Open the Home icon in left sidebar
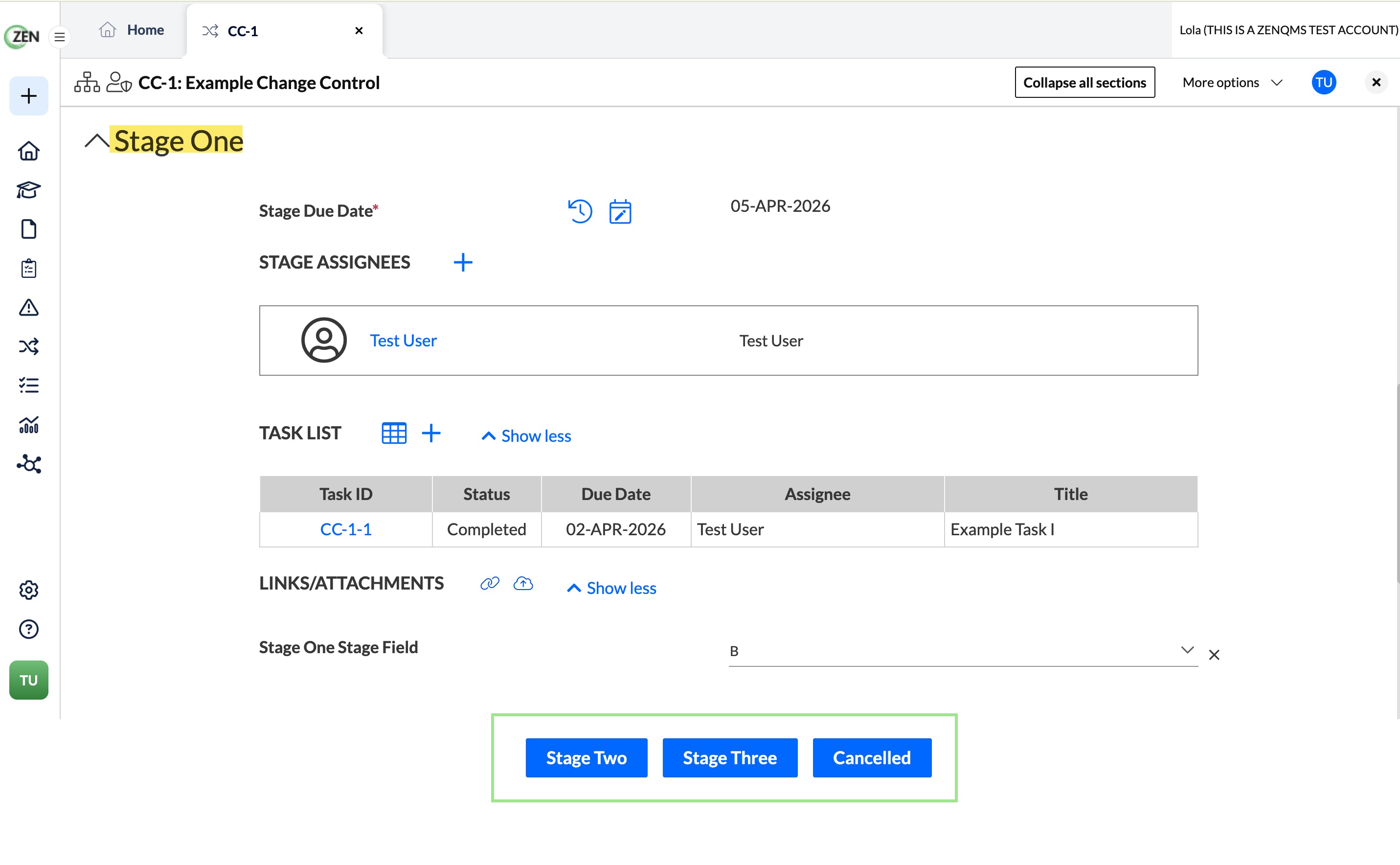The image size is (1400, 865). coord(28,151)
